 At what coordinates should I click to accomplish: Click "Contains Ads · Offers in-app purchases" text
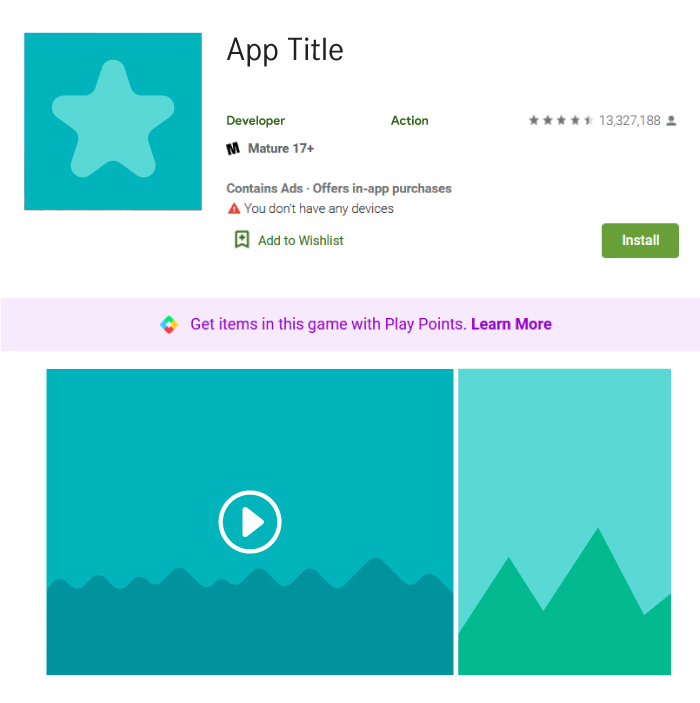pyautogui.click(x=339, y=188)
